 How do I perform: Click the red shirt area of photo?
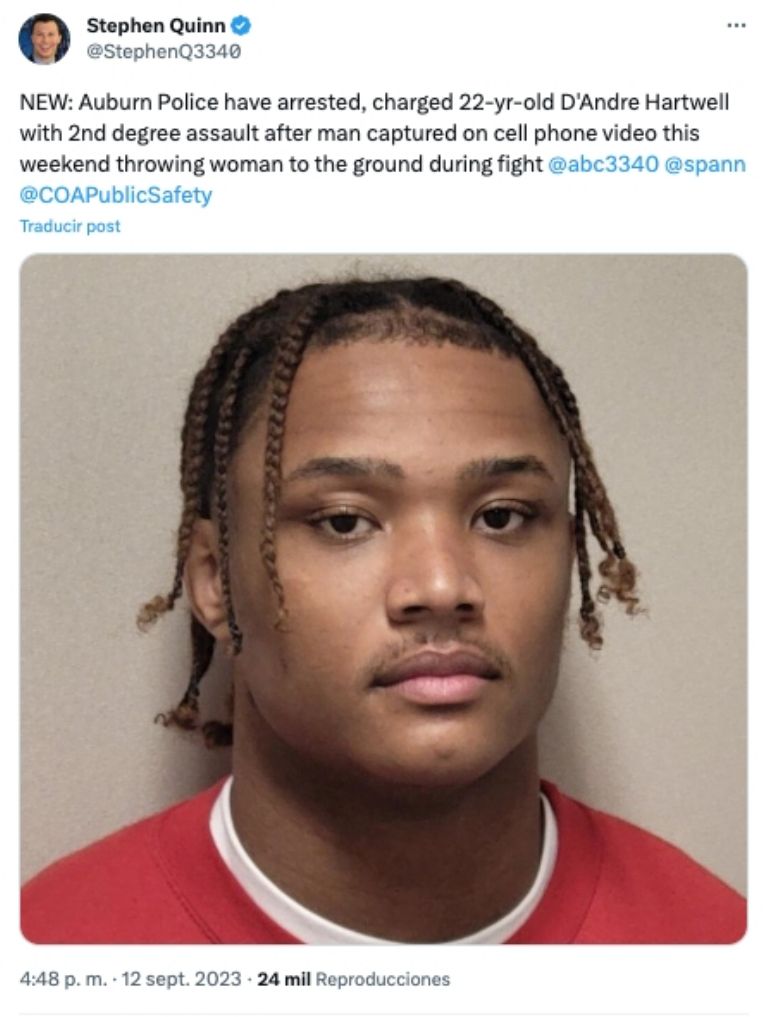(117, 876)
